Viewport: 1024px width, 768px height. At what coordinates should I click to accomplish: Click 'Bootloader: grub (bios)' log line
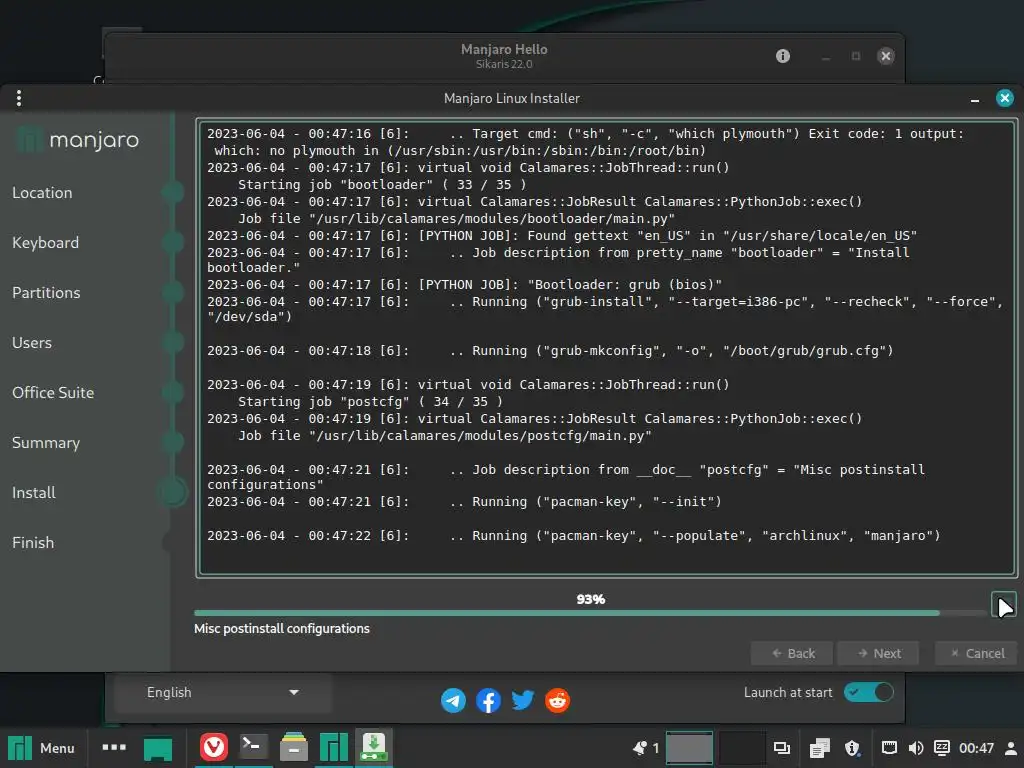(464, 285)
